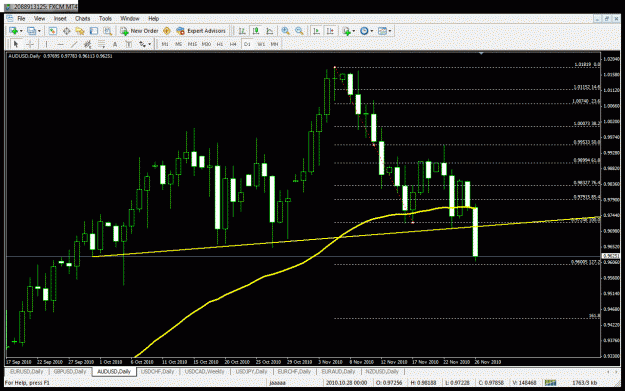
Task: Select the Crosshair tool
Action: click(x=30, y=44)
